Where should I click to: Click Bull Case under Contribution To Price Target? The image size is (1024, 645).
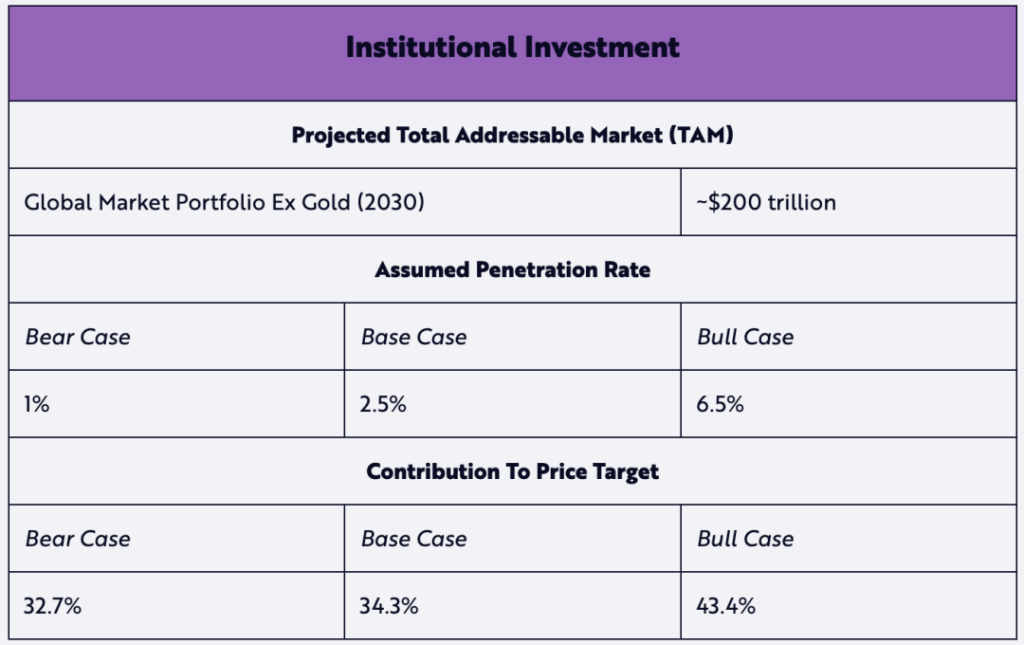click(x=746, y=538)
